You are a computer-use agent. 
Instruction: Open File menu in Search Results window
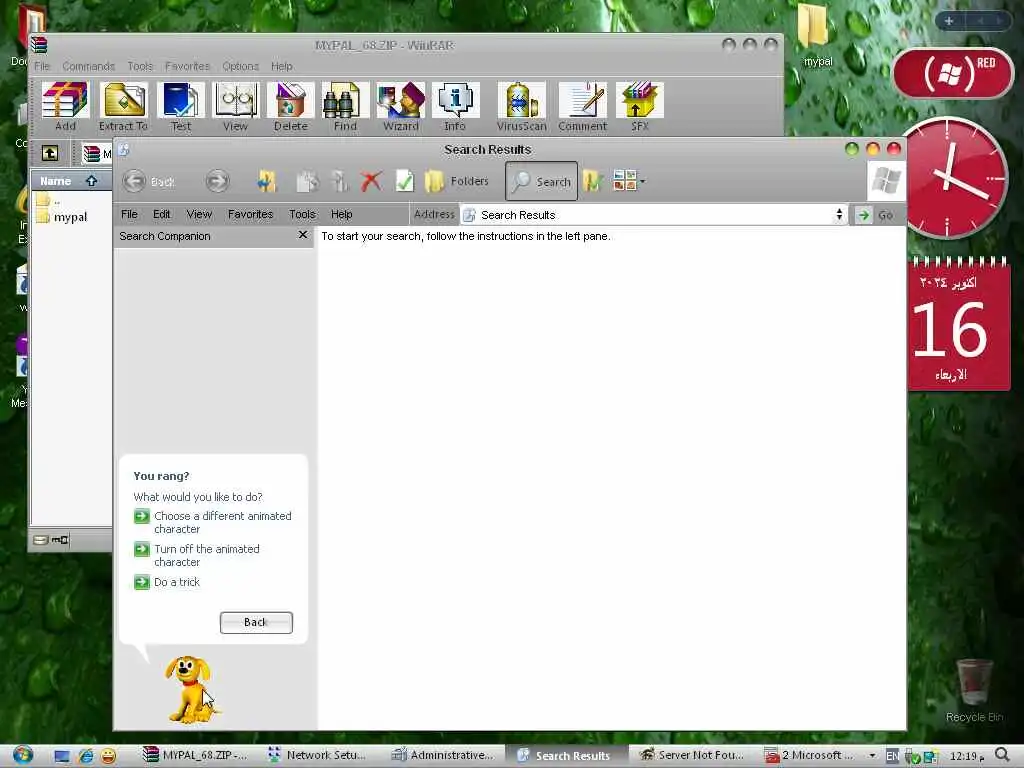(x=129, y=214)
